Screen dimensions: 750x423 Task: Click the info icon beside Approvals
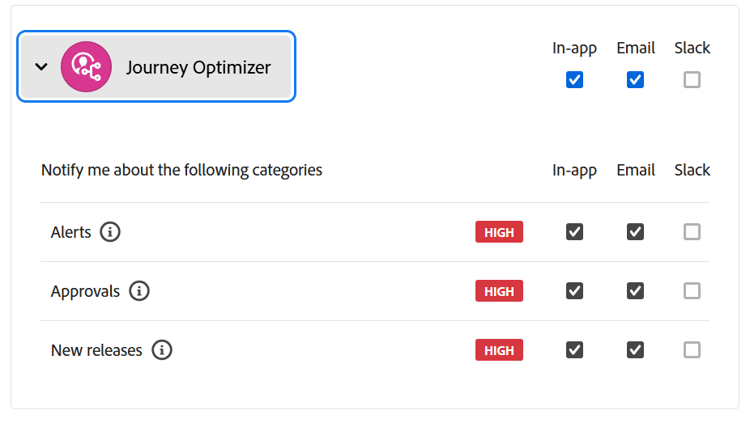tap(140, 291)
